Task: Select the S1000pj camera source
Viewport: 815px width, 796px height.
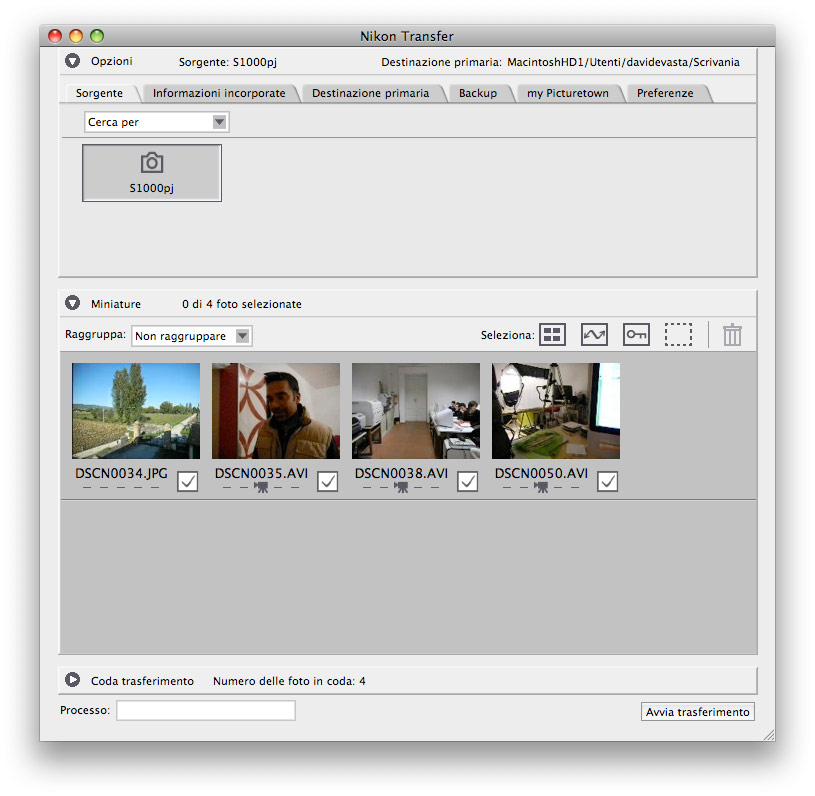Action: 152,173
